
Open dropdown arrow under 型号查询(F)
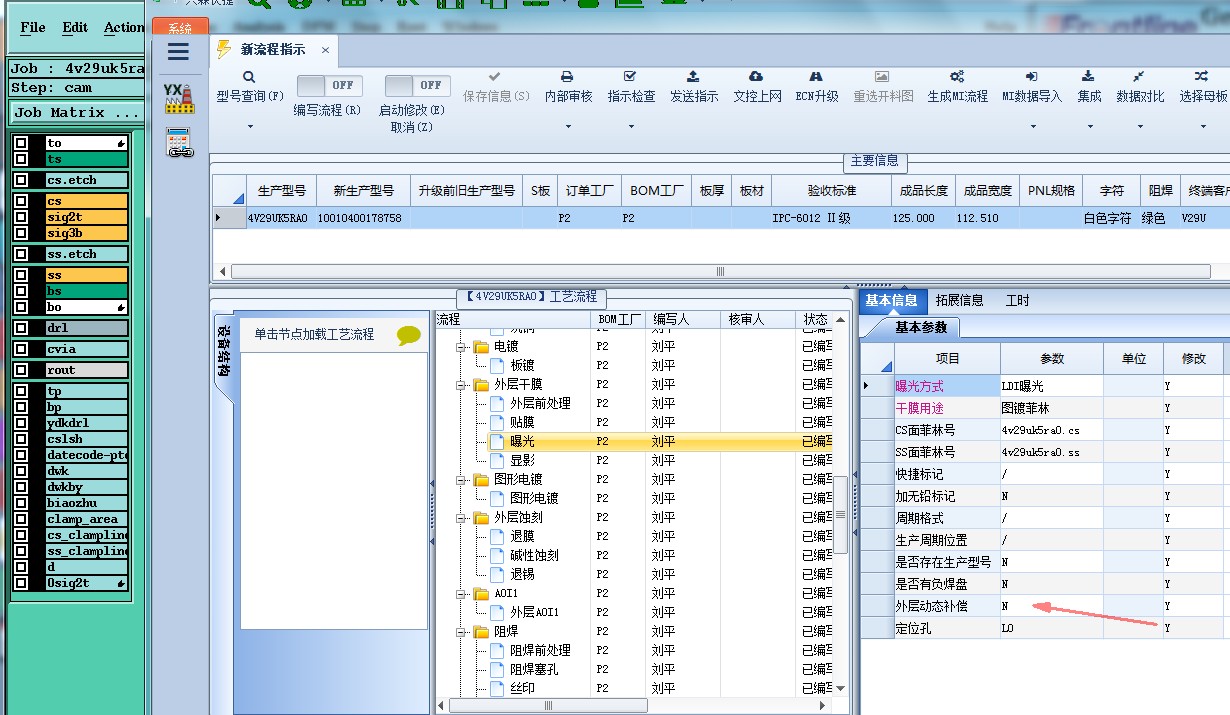(249, 127)
